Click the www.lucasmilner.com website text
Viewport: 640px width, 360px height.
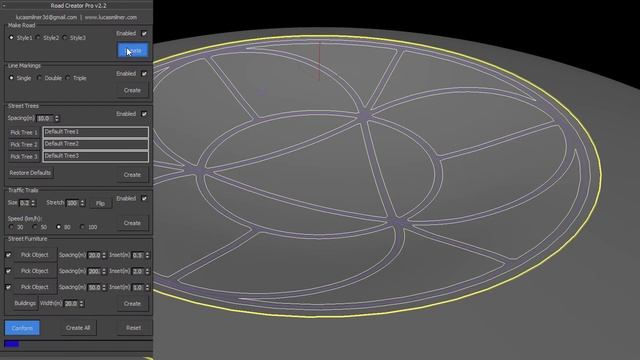[111, 18]
